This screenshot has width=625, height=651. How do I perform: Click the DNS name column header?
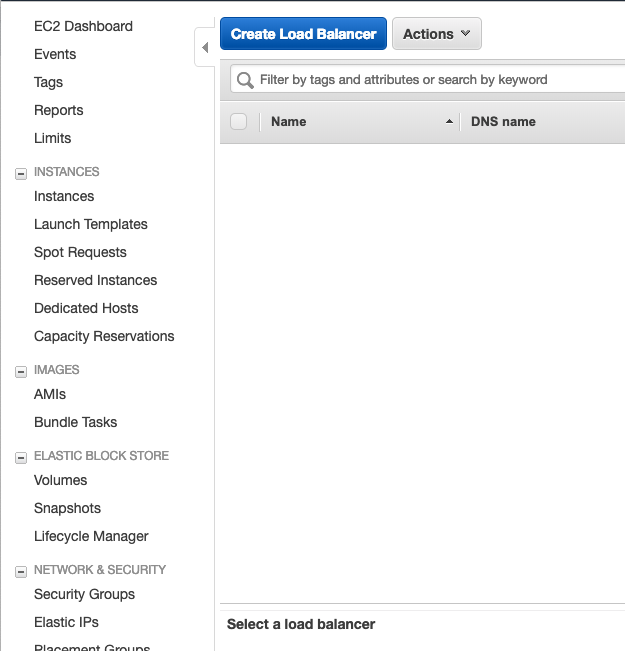pos(503,122)
